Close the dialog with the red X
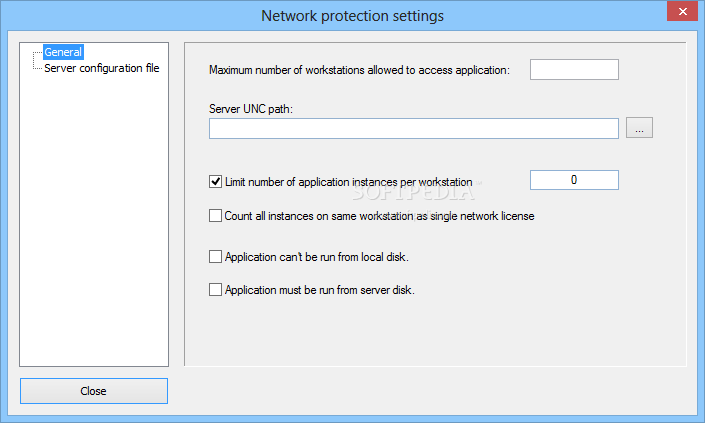 683,11
